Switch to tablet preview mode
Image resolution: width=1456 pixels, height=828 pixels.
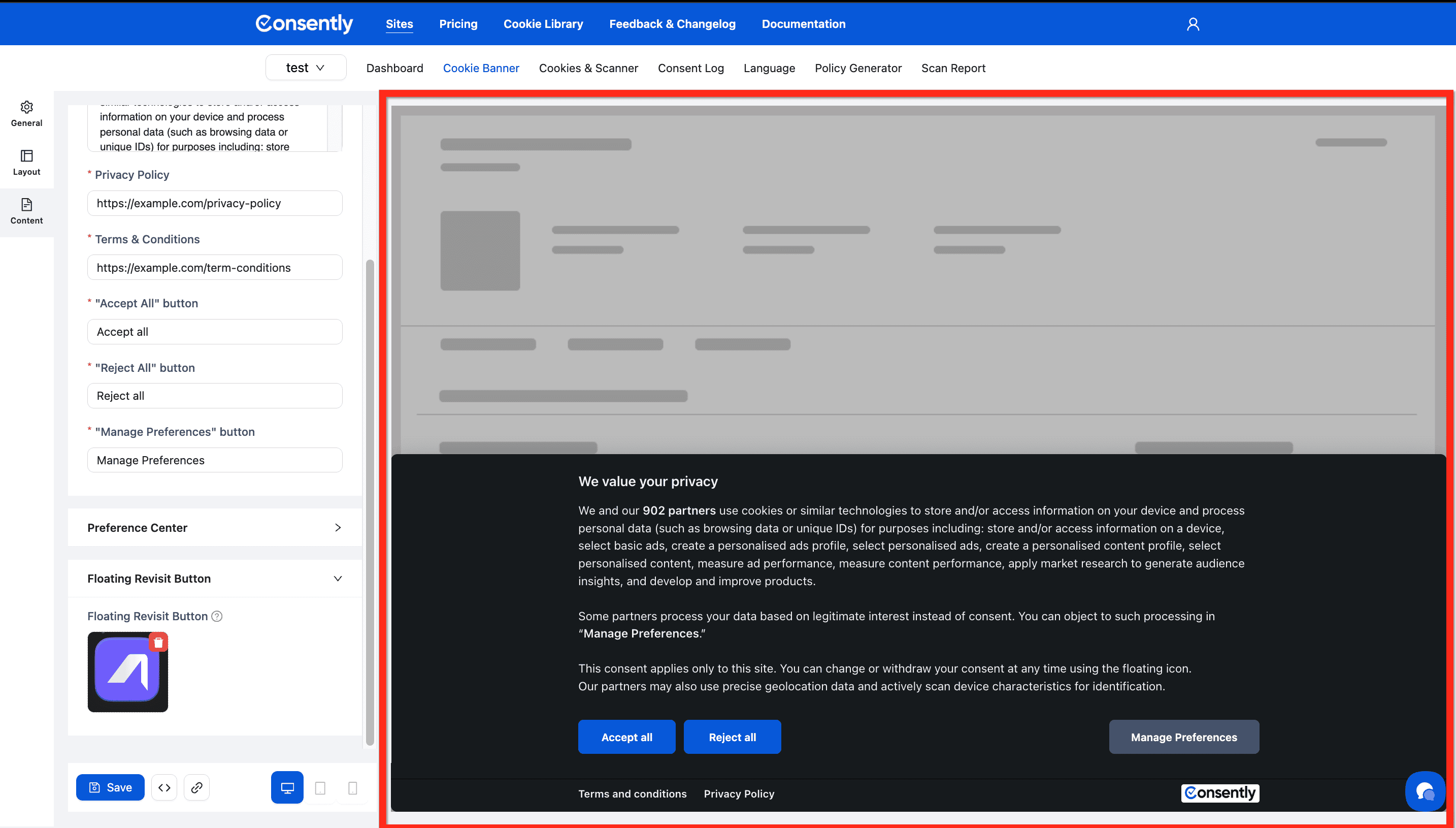[320, 787]
